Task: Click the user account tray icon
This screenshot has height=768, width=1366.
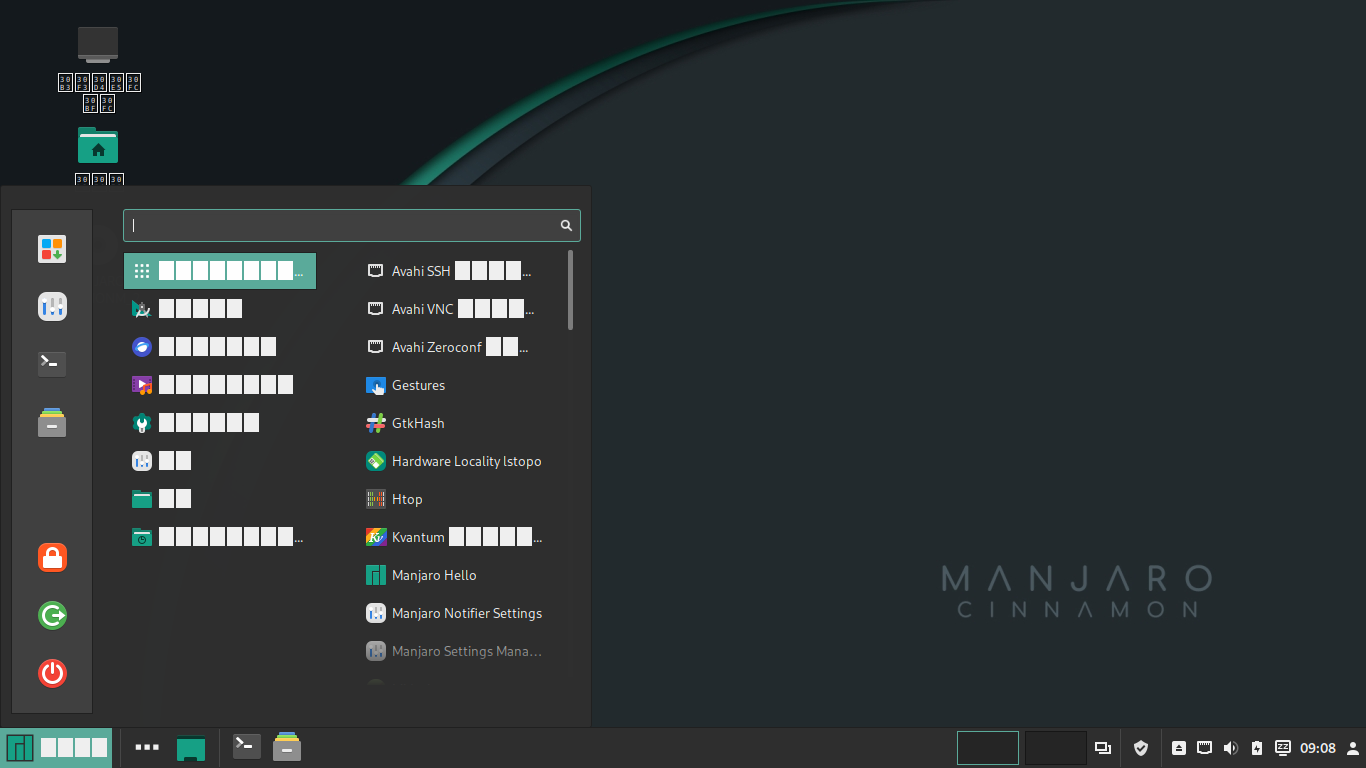Action: 1353,748
